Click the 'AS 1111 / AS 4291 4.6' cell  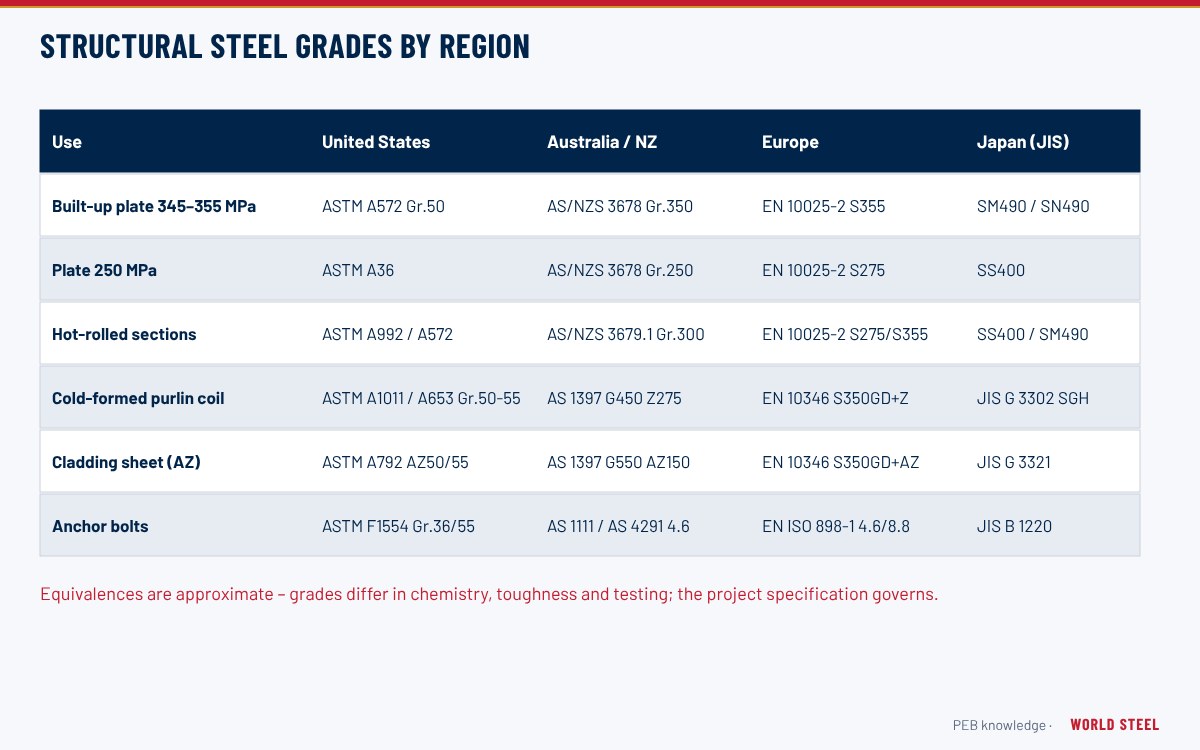[618, 526]
